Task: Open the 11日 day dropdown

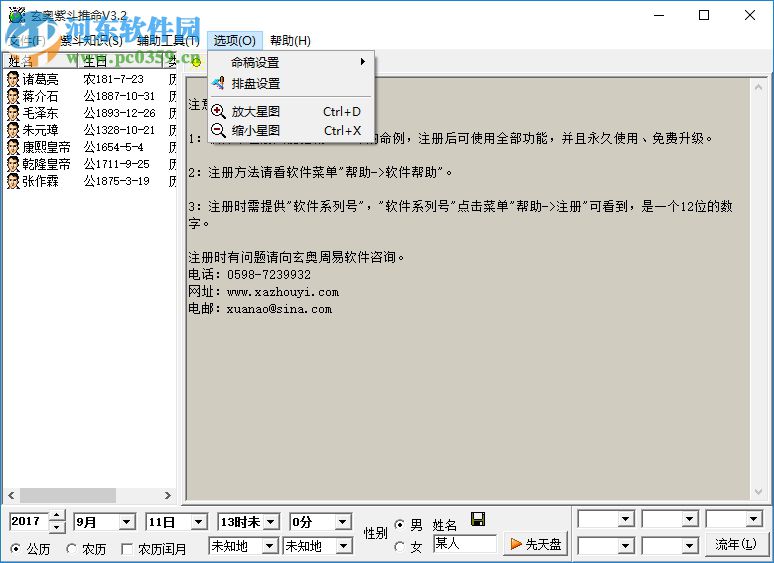Action: (198, 522)
